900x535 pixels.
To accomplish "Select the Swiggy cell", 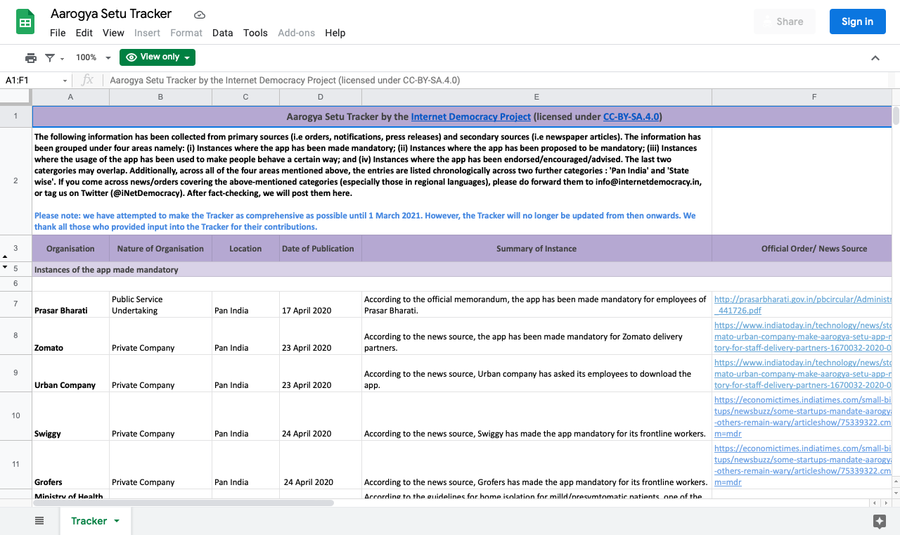I will [71, 416].
